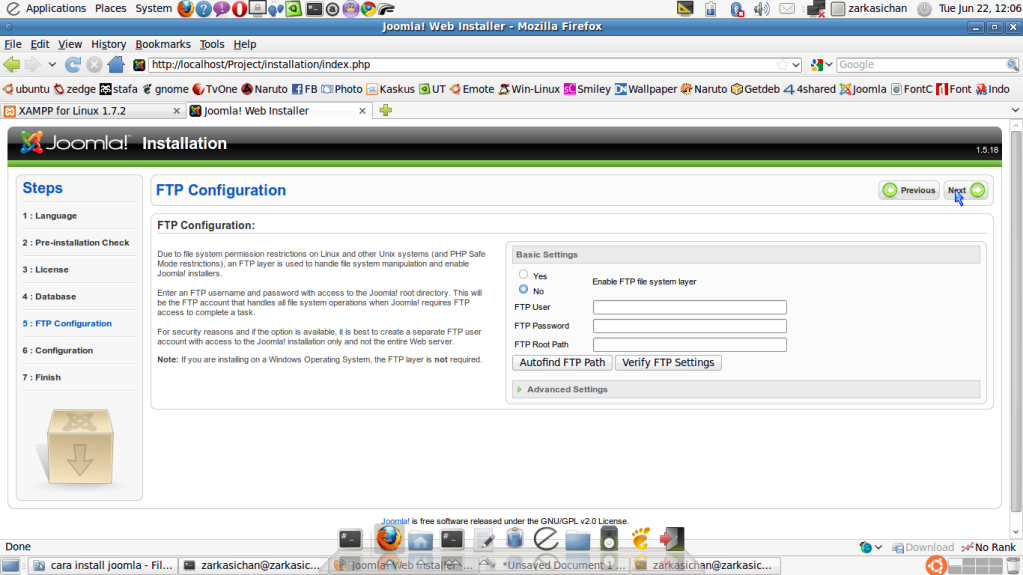Close the Joomla! Web Installer tab
Viewport: 1023px width, 575px height.
click(362, 111)
